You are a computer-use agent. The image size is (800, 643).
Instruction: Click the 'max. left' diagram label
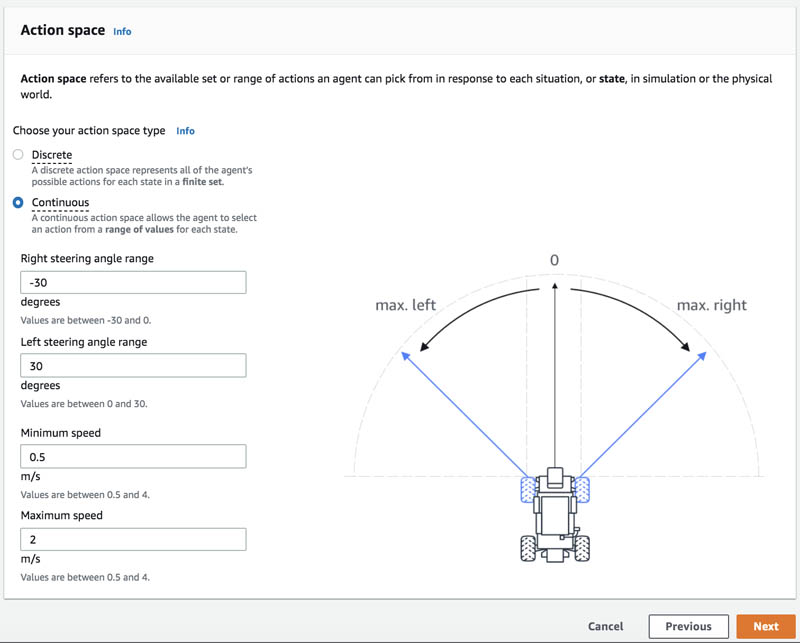pos(405,305)
